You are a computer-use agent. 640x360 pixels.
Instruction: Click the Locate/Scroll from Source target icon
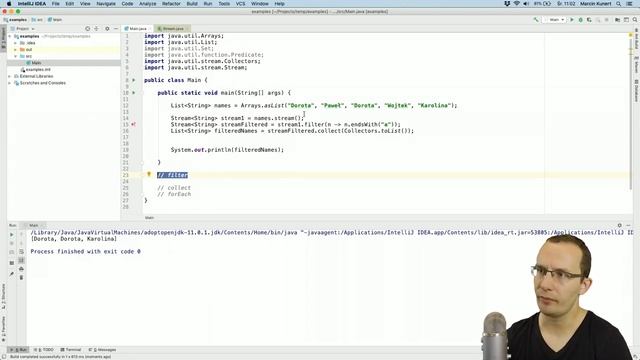[87, 29]
